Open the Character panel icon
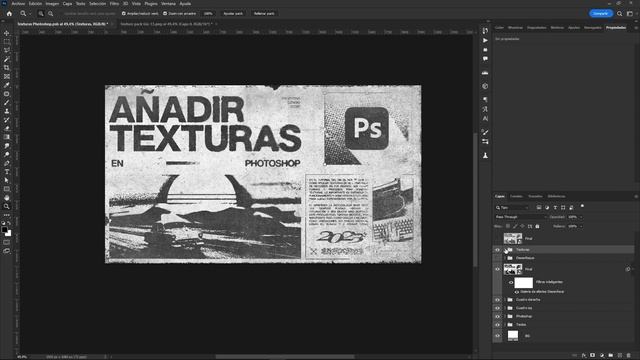This screenshot has width=640, height=360. coord(485,118)
